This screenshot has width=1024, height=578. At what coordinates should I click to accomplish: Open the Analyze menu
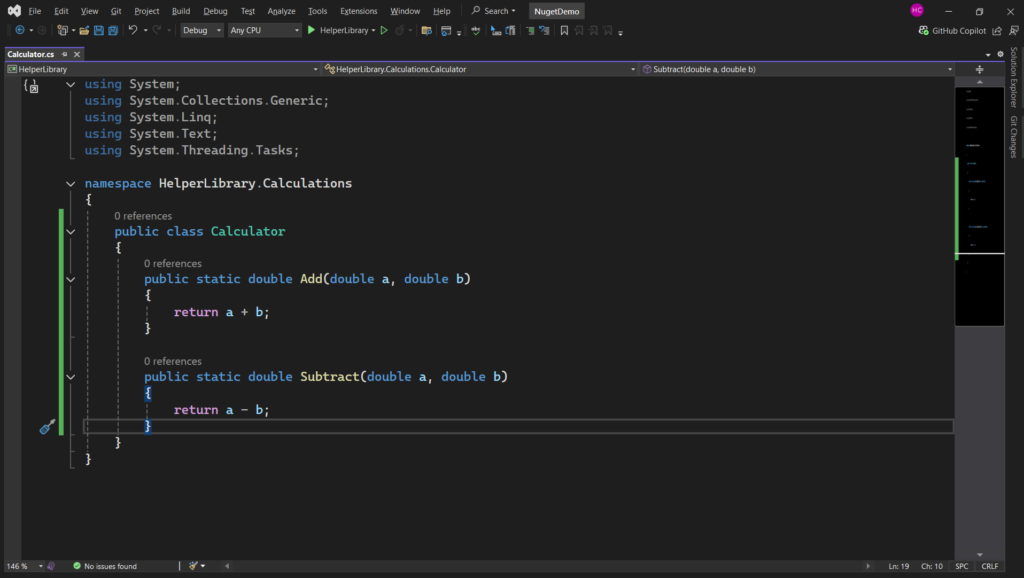(281, 11)
